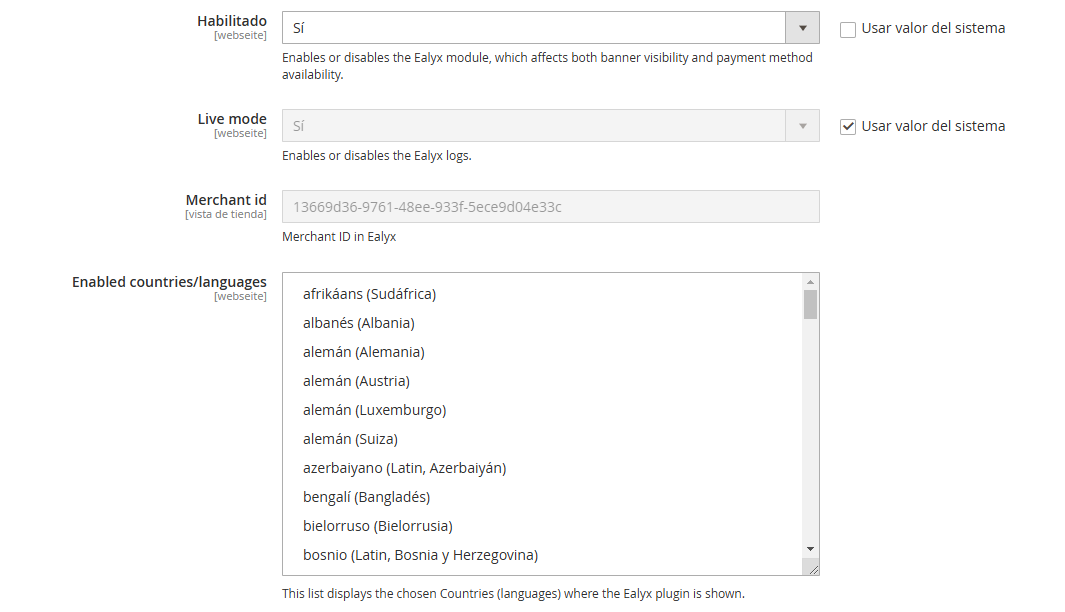Screen dimensions: 1065x612
Task: Click the list scrollbar up arrow
Action: [x=810, y=281]
